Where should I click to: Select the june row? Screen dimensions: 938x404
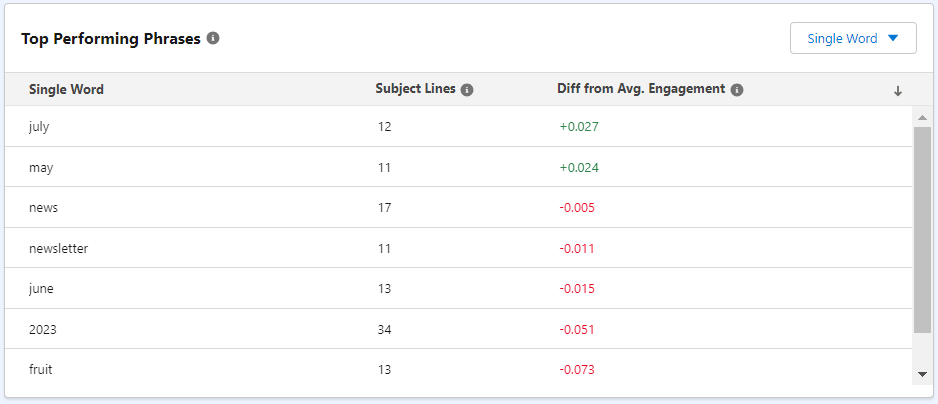tap(458, 288)
